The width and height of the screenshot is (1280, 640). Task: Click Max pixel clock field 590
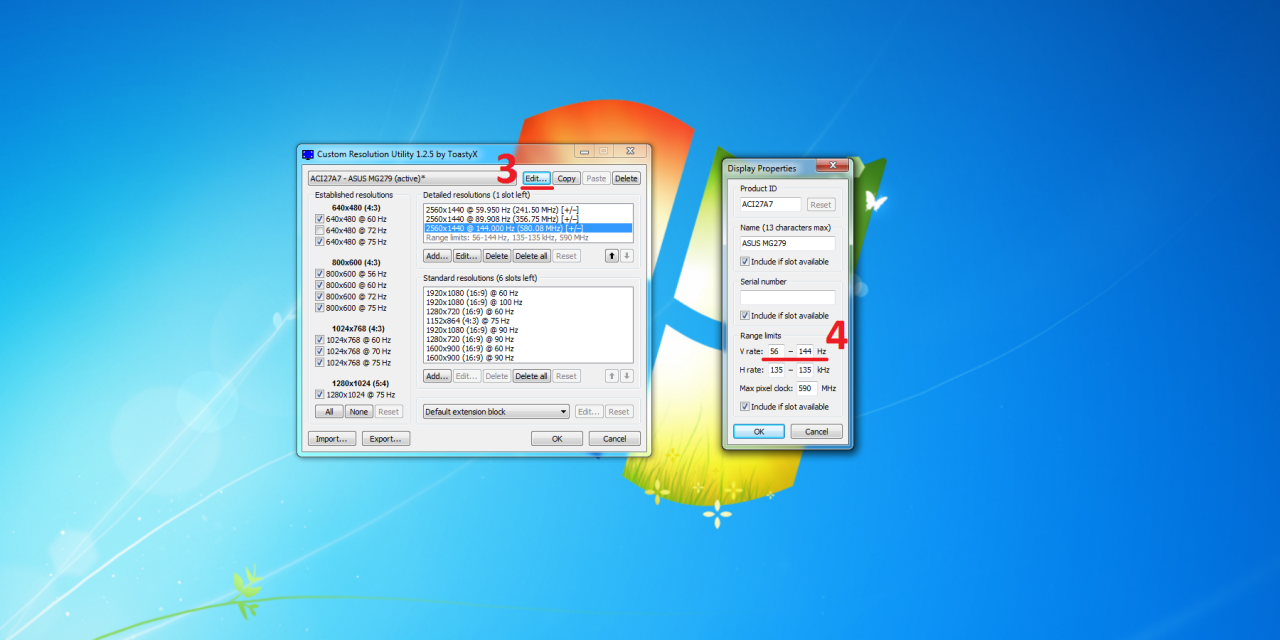(x=807, y=388)
